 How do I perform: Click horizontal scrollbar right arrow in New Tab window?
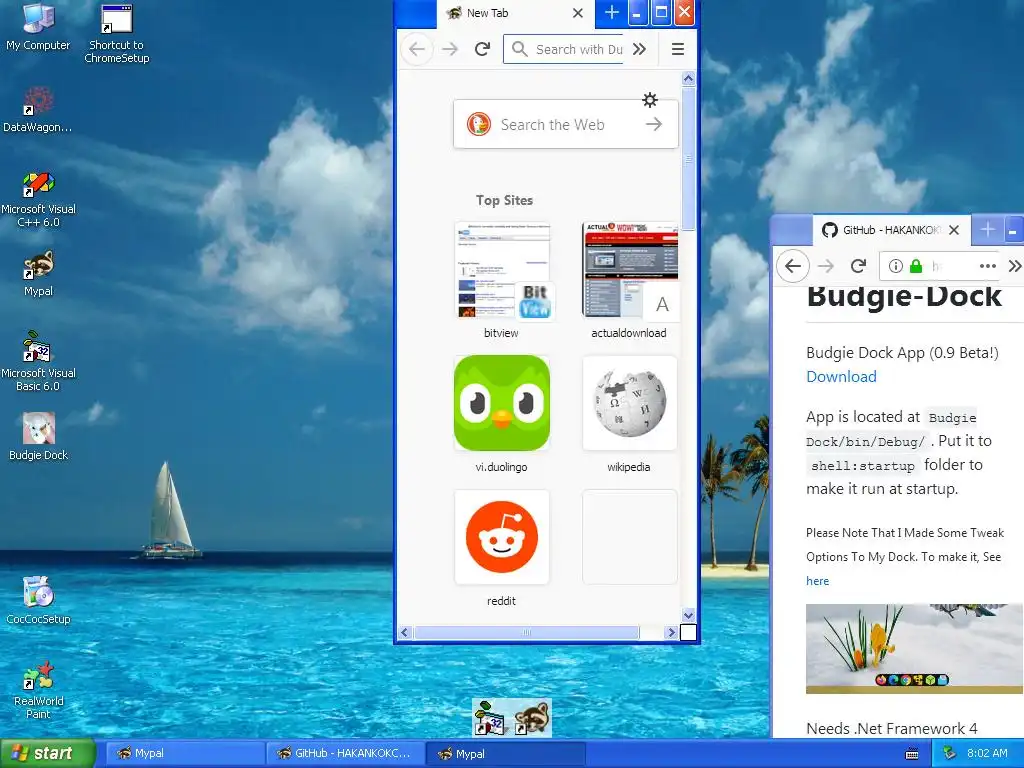(x=671, y=632)
